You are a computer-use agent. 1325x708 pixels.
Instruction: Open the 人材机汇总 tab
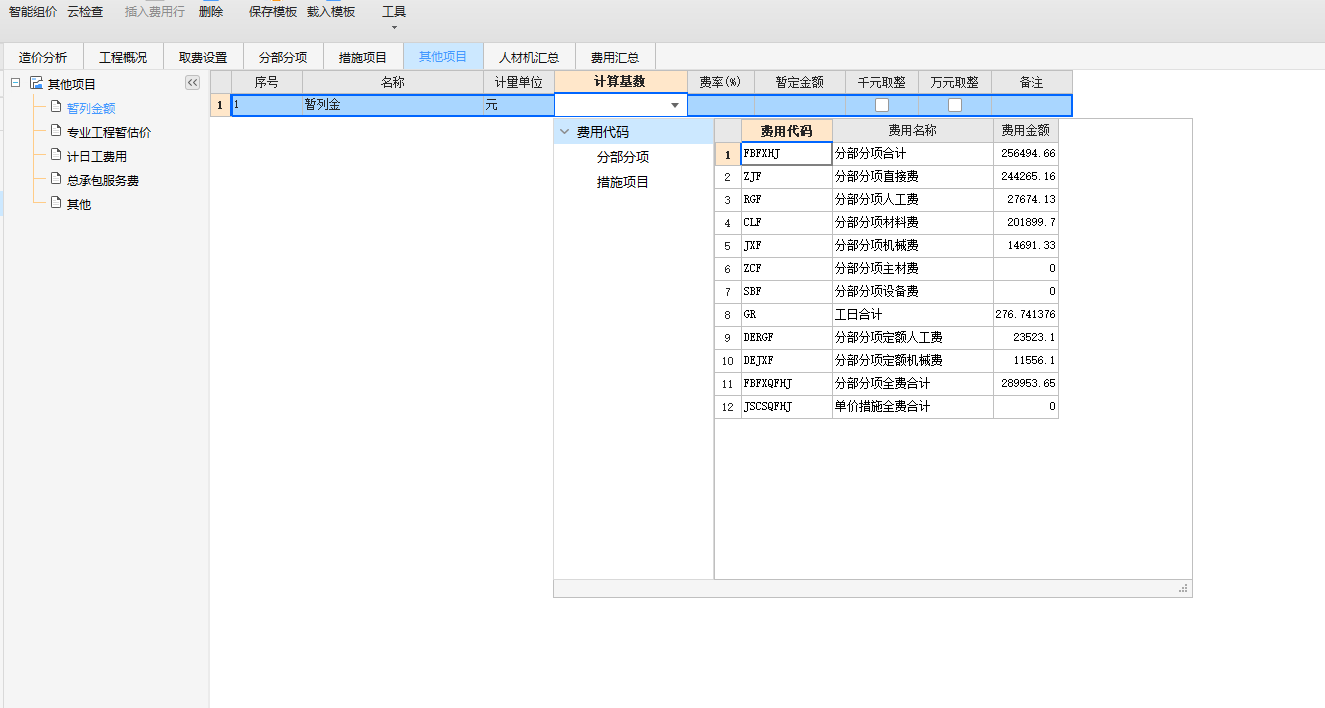coord(529,57)
